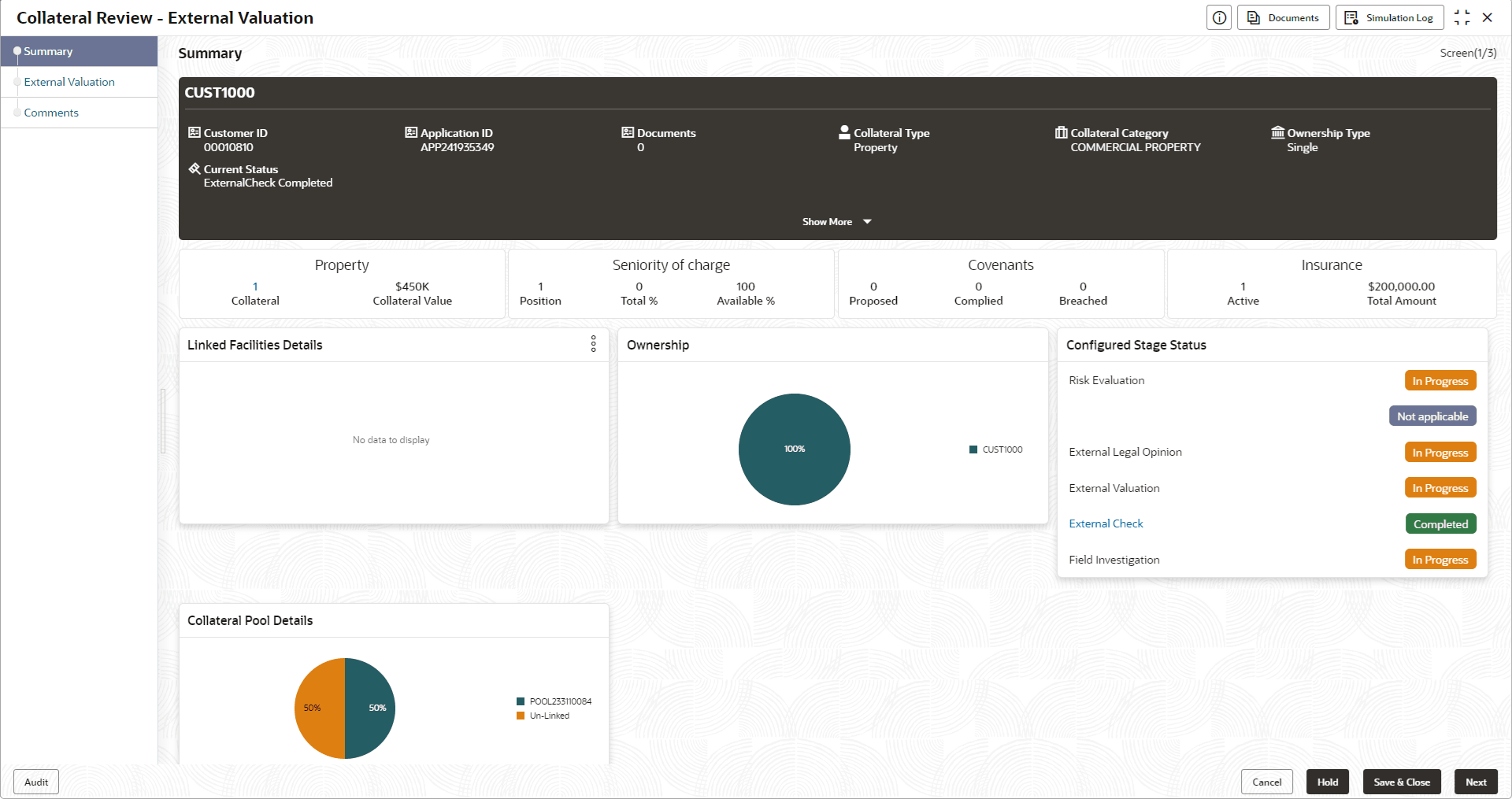Click the Show More dropdown arrow

(x=867, y=222)
